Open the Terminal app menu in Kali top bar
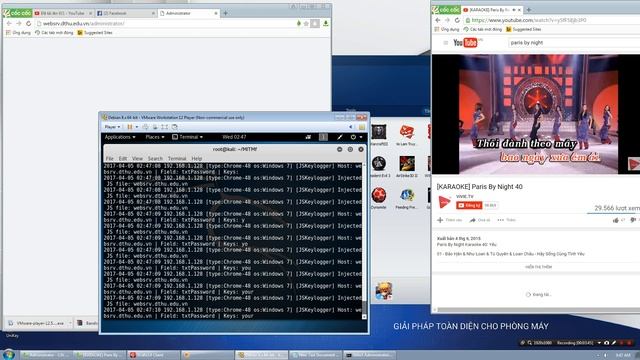The width and height of the screenshot is (640, 360). click(x=187, y=137)
